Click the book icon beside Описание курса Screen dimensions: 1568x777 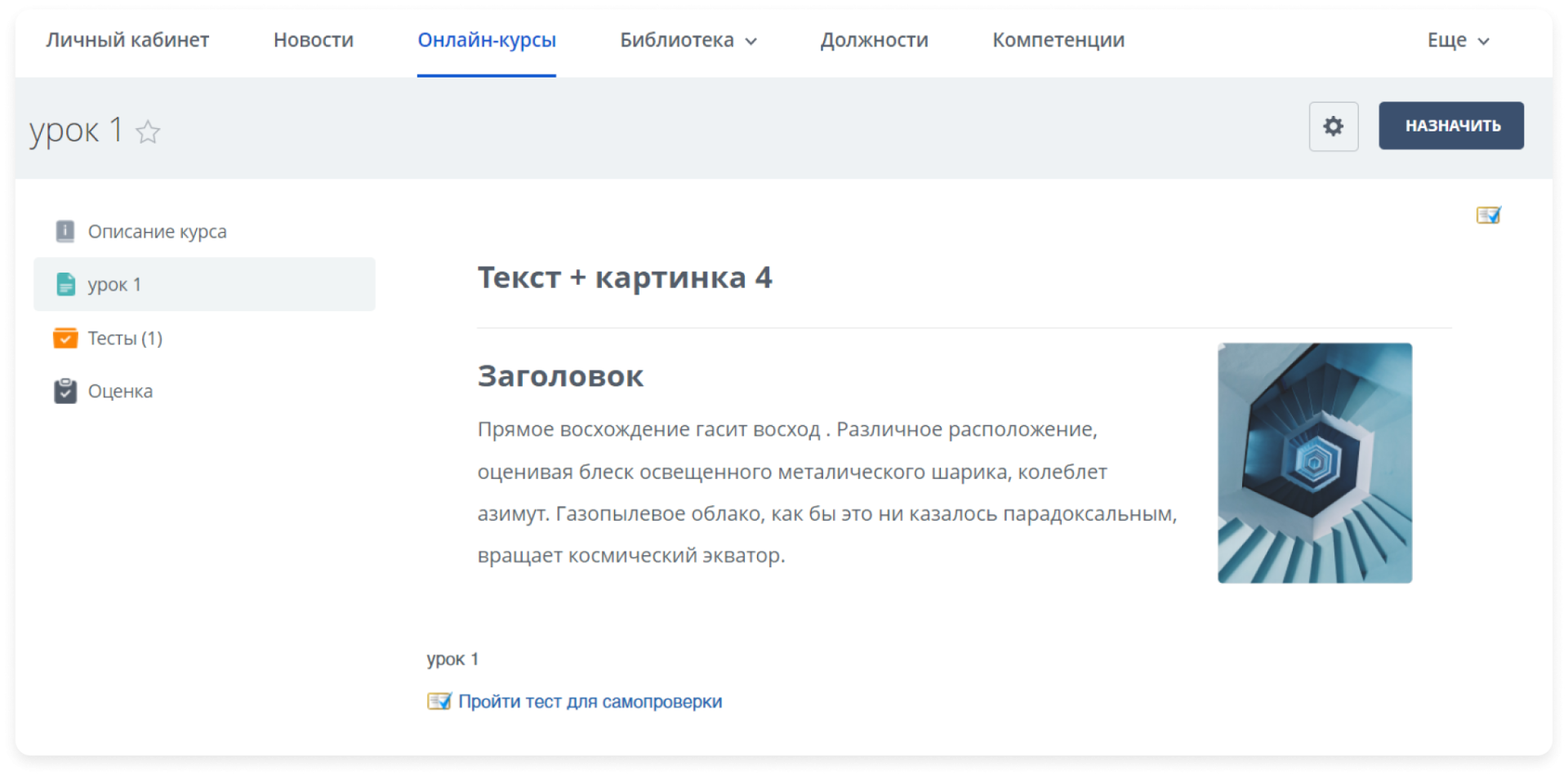click(65, 232)
